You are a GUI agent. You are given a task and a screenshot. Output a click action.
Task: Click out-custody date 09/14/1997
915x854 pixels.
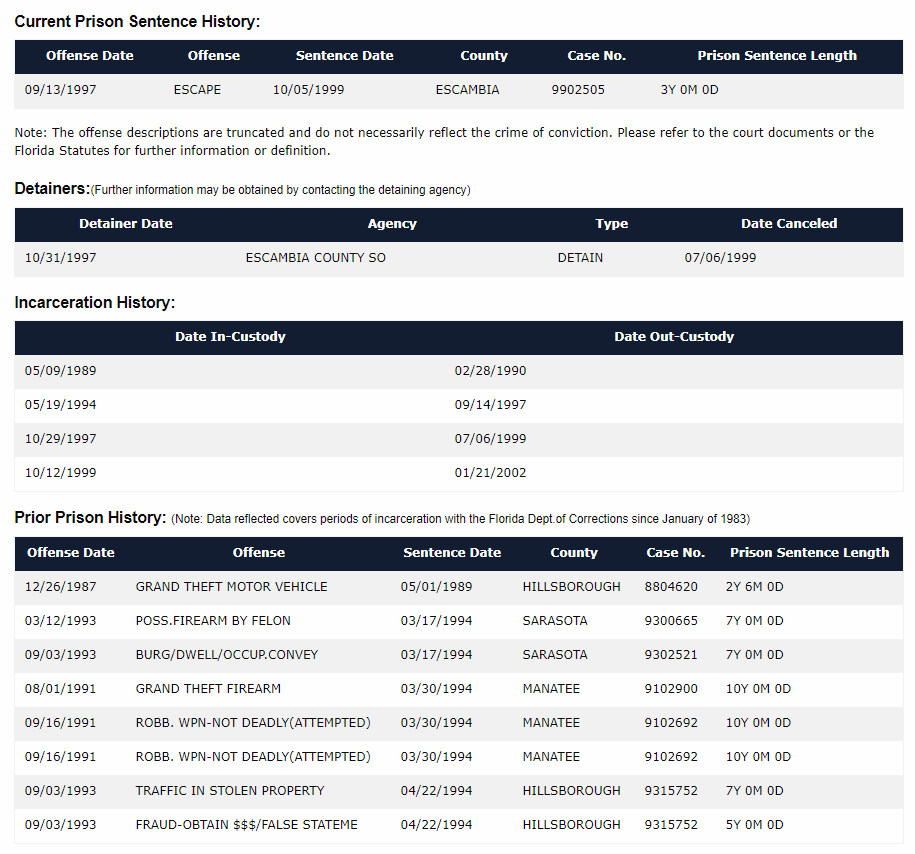click(490, 405)
